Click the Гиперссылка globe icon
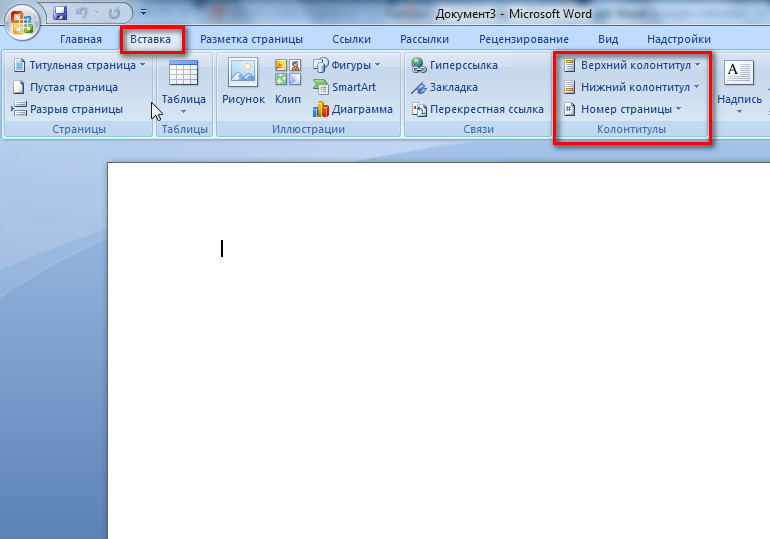 (419, 65)
